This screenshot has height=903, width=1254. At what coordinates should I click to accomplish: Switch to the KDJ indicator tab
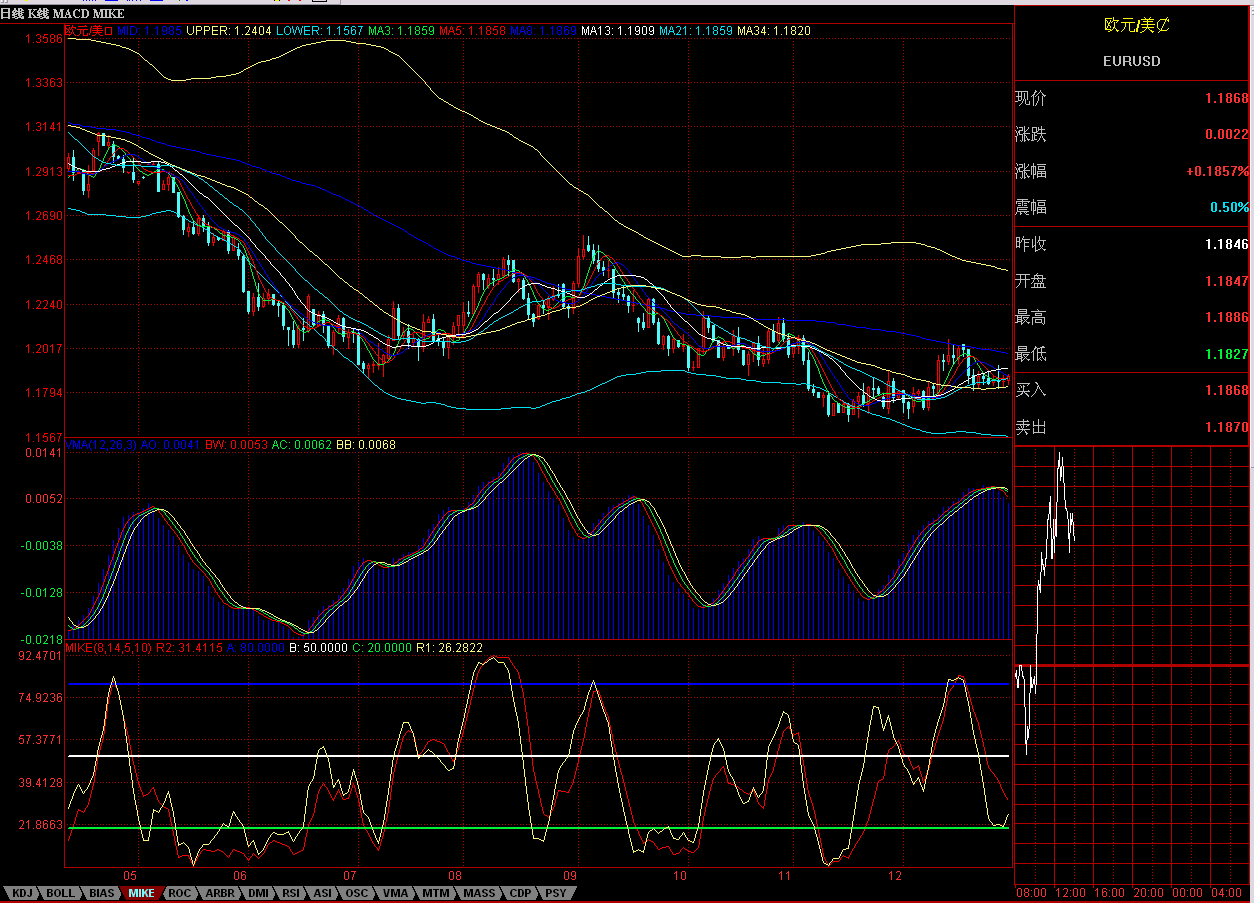pyautogui.click(x=21, y=893)
